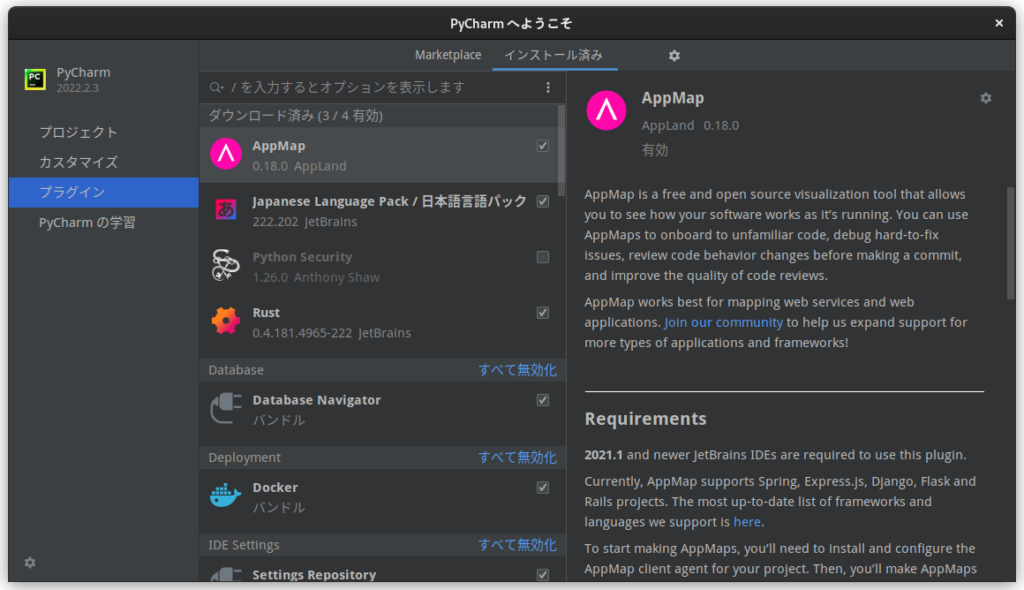Click the AppMap list icon
Image resolution: width=1024 pixels, height=590 pixels.
click(226, 154)
